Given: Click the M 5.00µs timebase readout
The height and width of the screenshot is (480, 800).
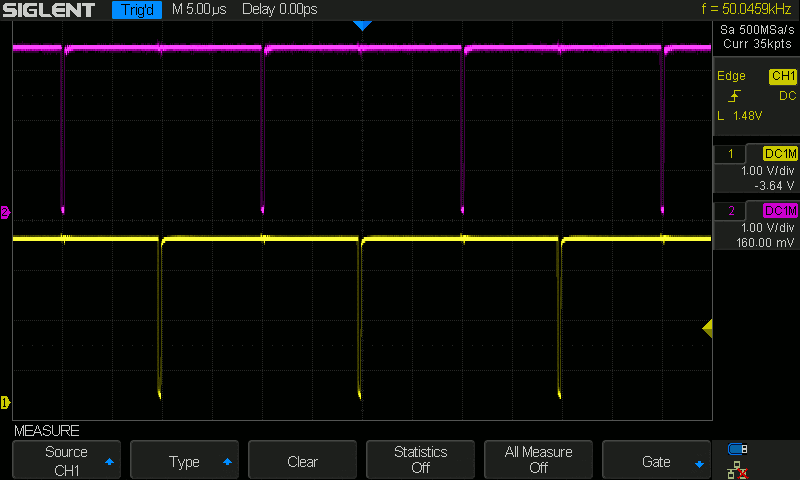Looking at the screenshot, I should click(199, 10).
